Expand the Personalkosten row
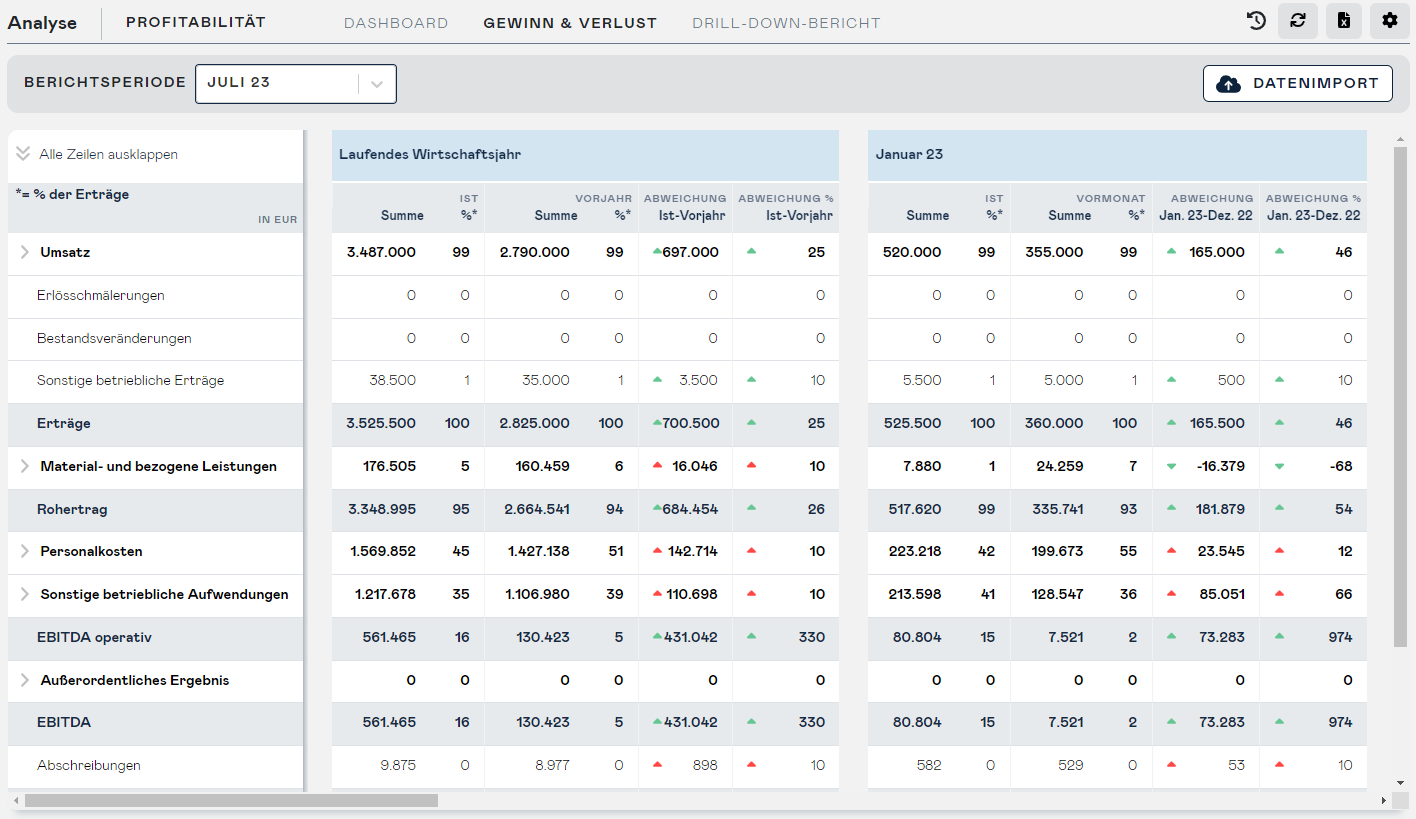 pos(25,551)
